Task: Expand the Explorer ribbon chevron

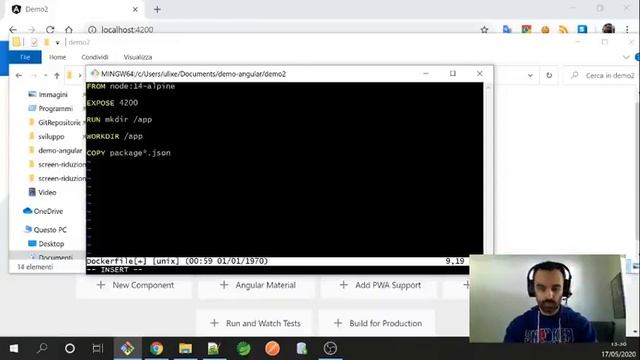Action: (626, 57)
